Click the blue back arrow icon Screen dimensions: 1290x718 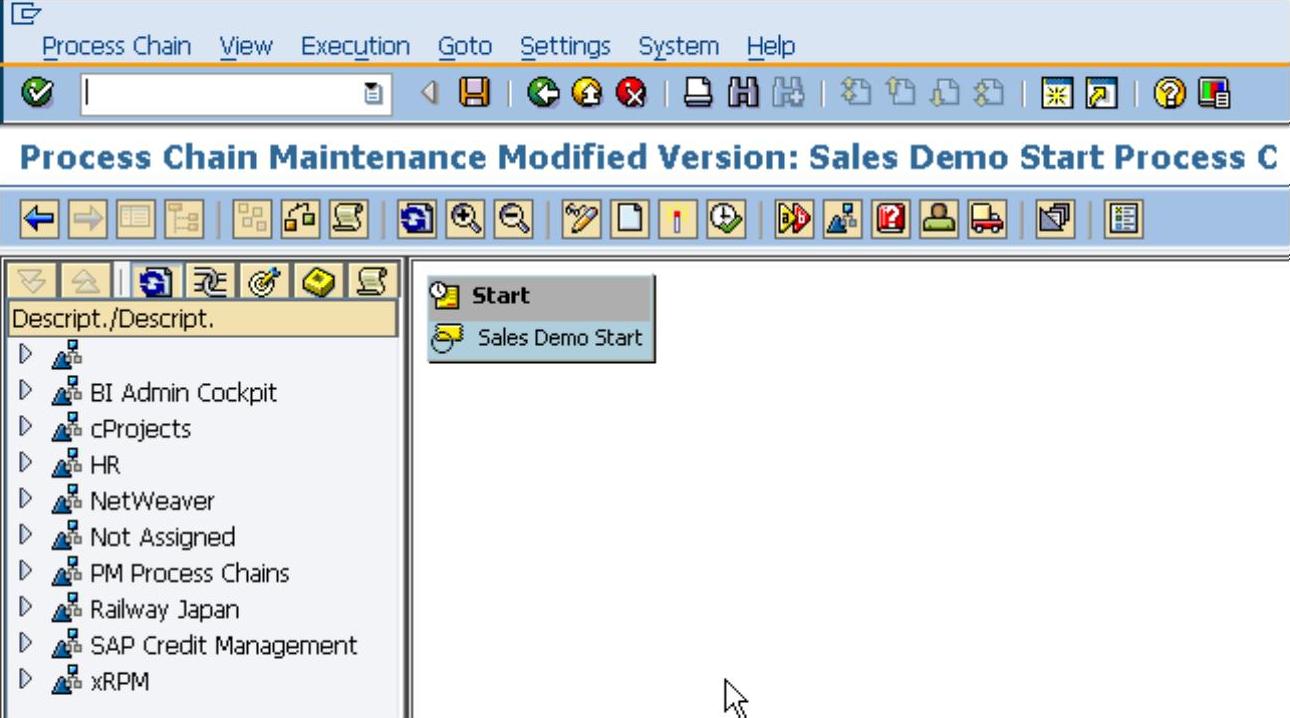coord(38,219)
